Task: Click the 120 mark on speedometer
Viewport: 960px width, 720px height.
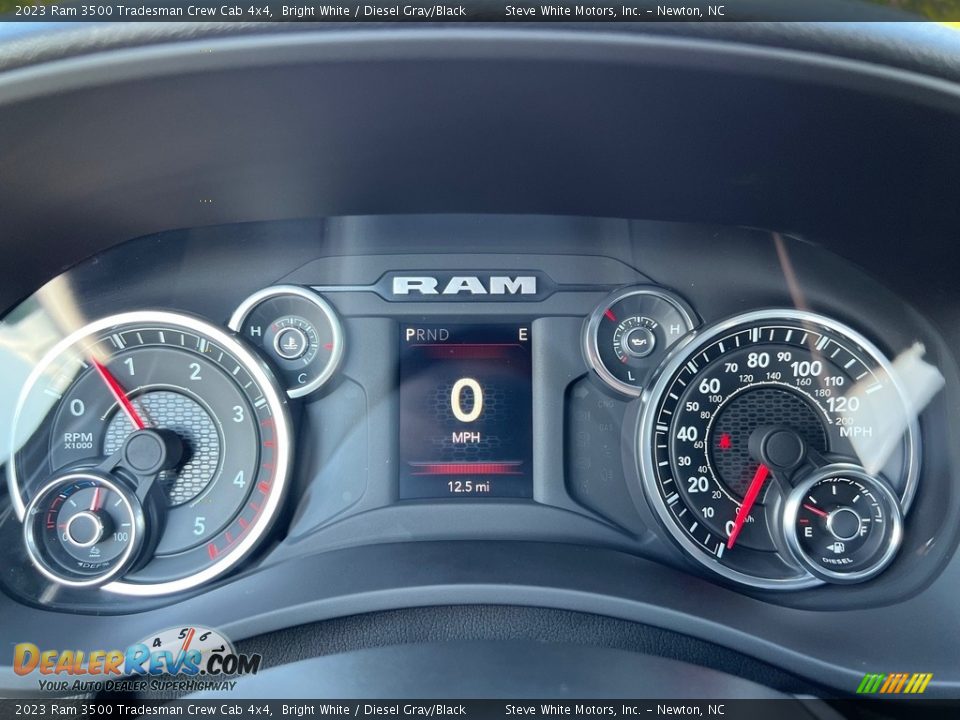Action: coord(842,404)
